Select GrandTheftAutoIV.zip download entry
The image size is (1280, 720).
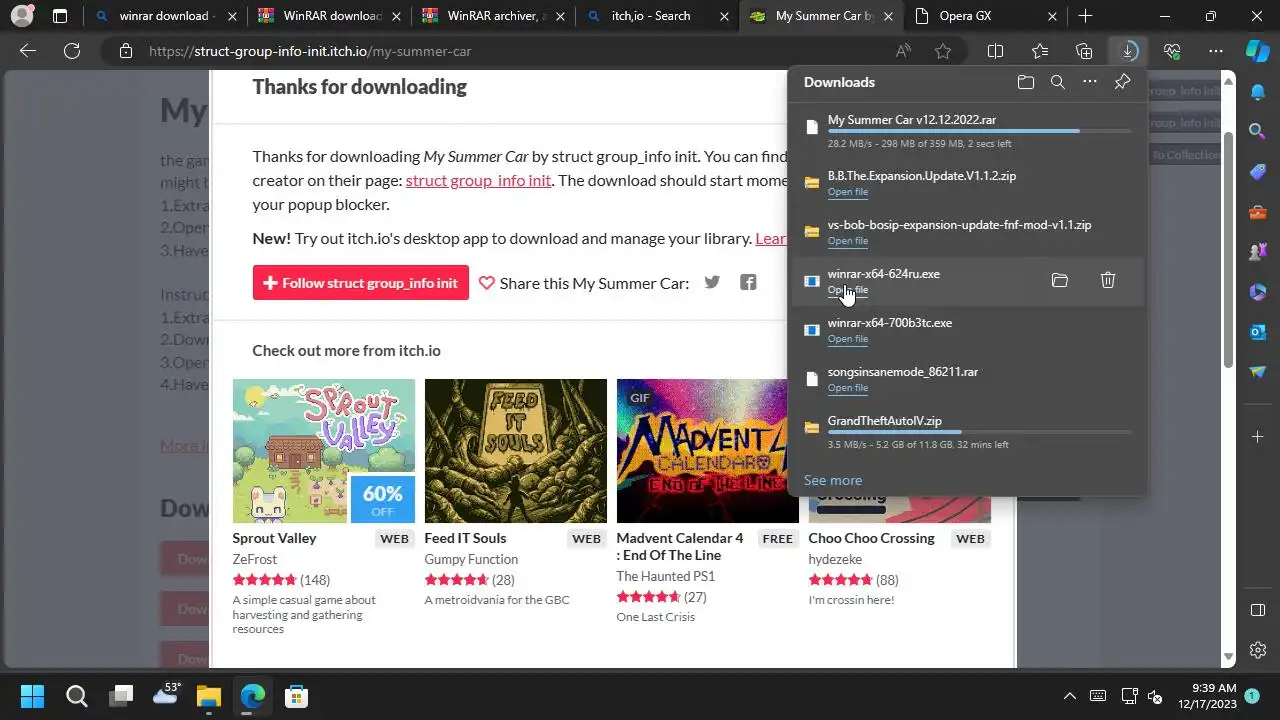tap(967, 432)
